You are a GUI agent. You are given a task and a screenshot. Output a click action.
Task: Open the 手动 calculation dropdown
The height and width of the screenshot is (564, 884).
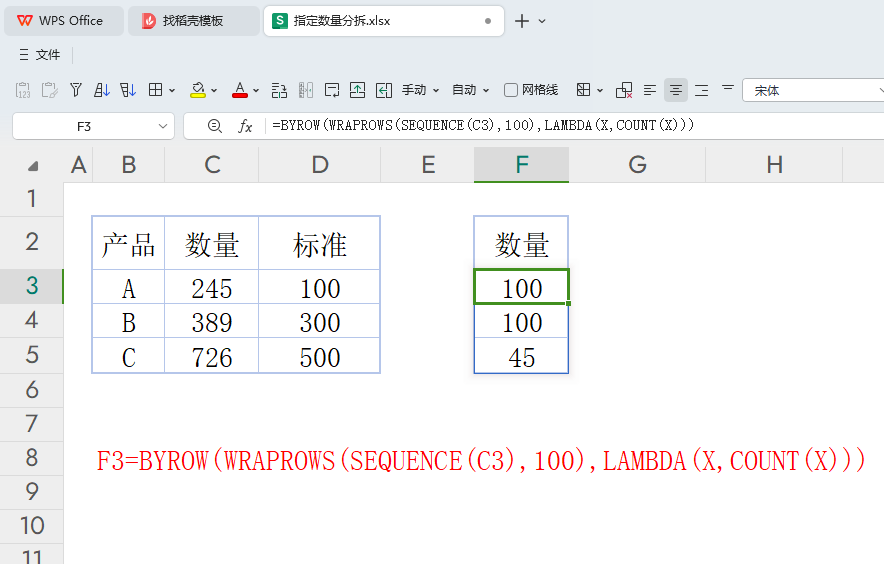pyautogui.click(x=421, y=90)
